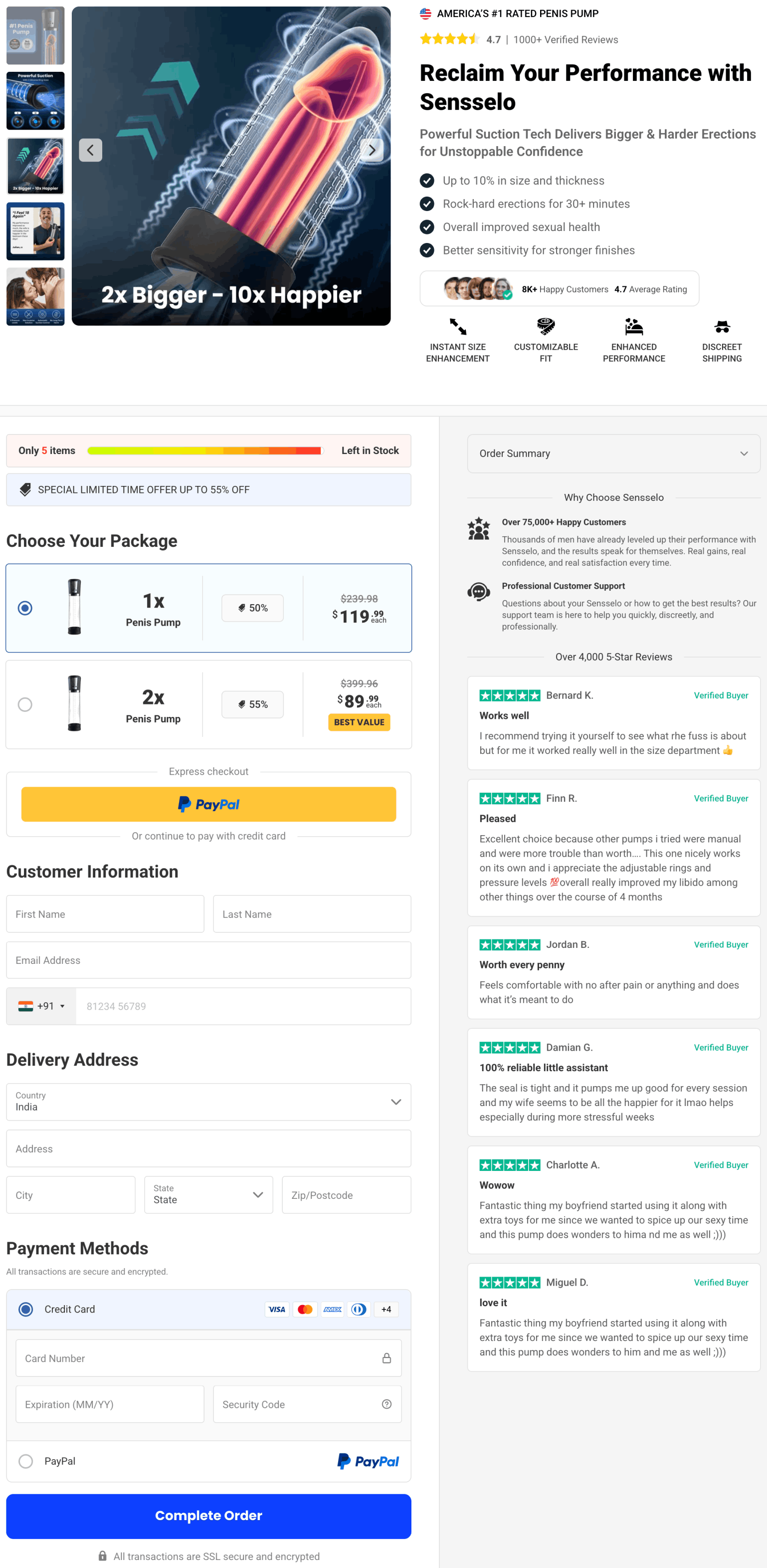Click the 'Works well' review title

(x=504, y=715)
